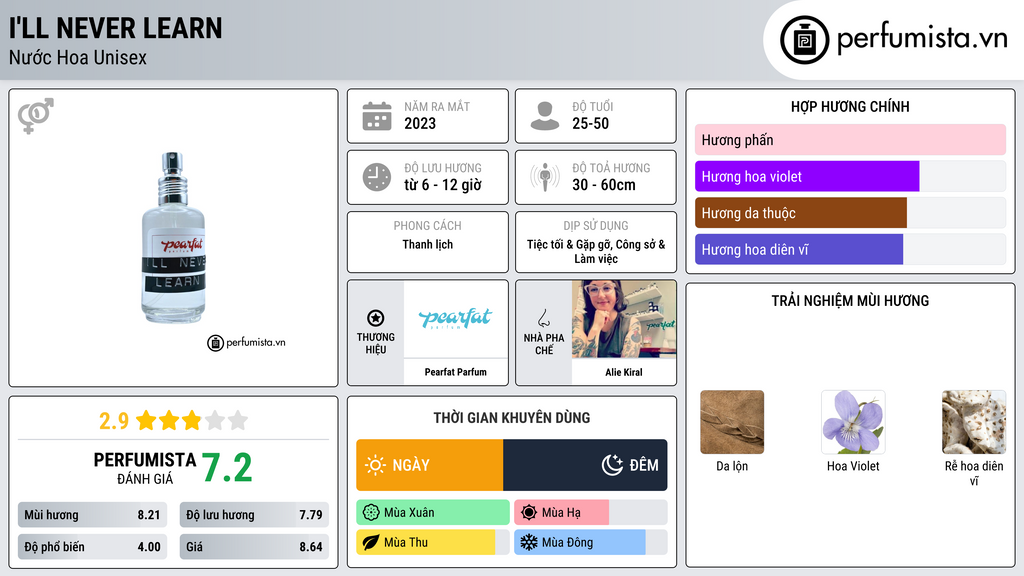
Task: Click the star badge icon above Thương hiệu
Action: click(376, 318)
